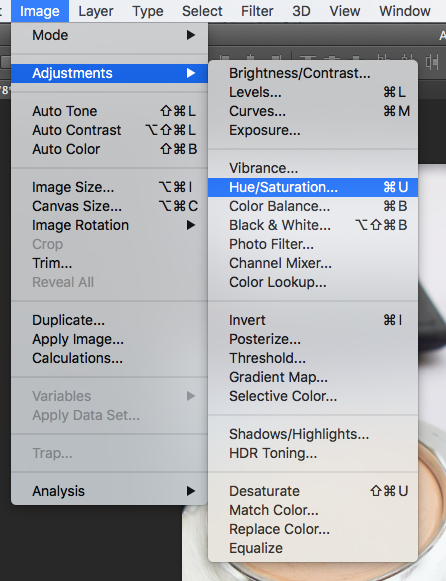Open the Brightness/Contrast adjustment
446x581 pixels.
point(313,73)
